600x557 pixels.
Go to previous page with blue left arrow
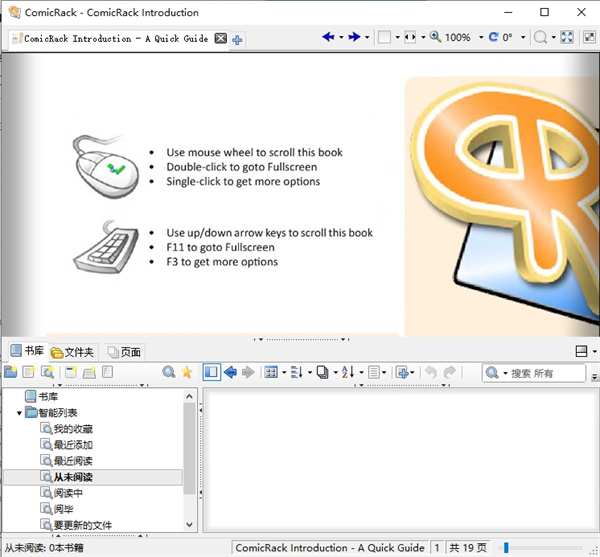(x=328, y=37)
